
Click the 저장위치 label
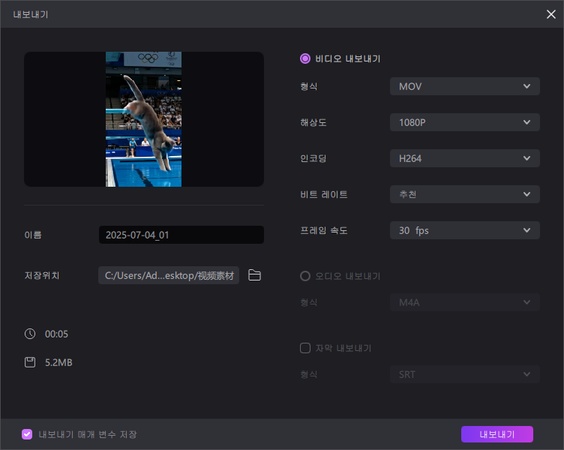(x=42, y=275)
